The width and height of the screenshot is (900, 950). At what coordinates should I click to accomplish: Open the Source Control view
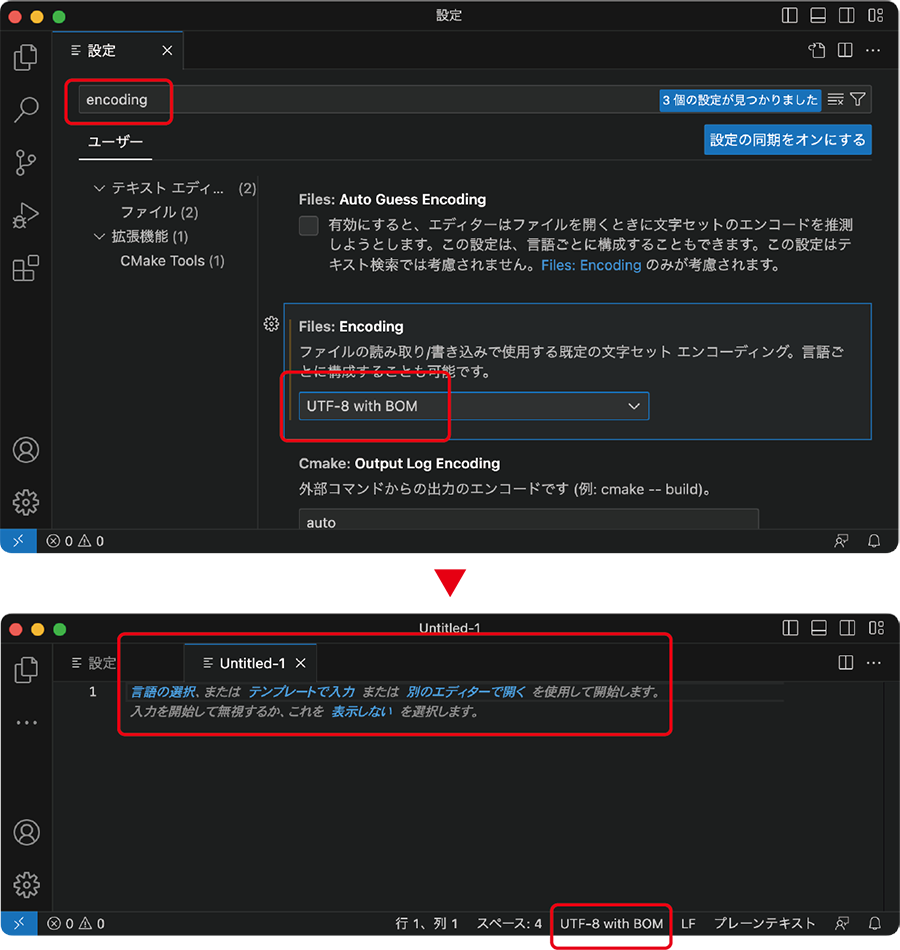click(25, 162)
